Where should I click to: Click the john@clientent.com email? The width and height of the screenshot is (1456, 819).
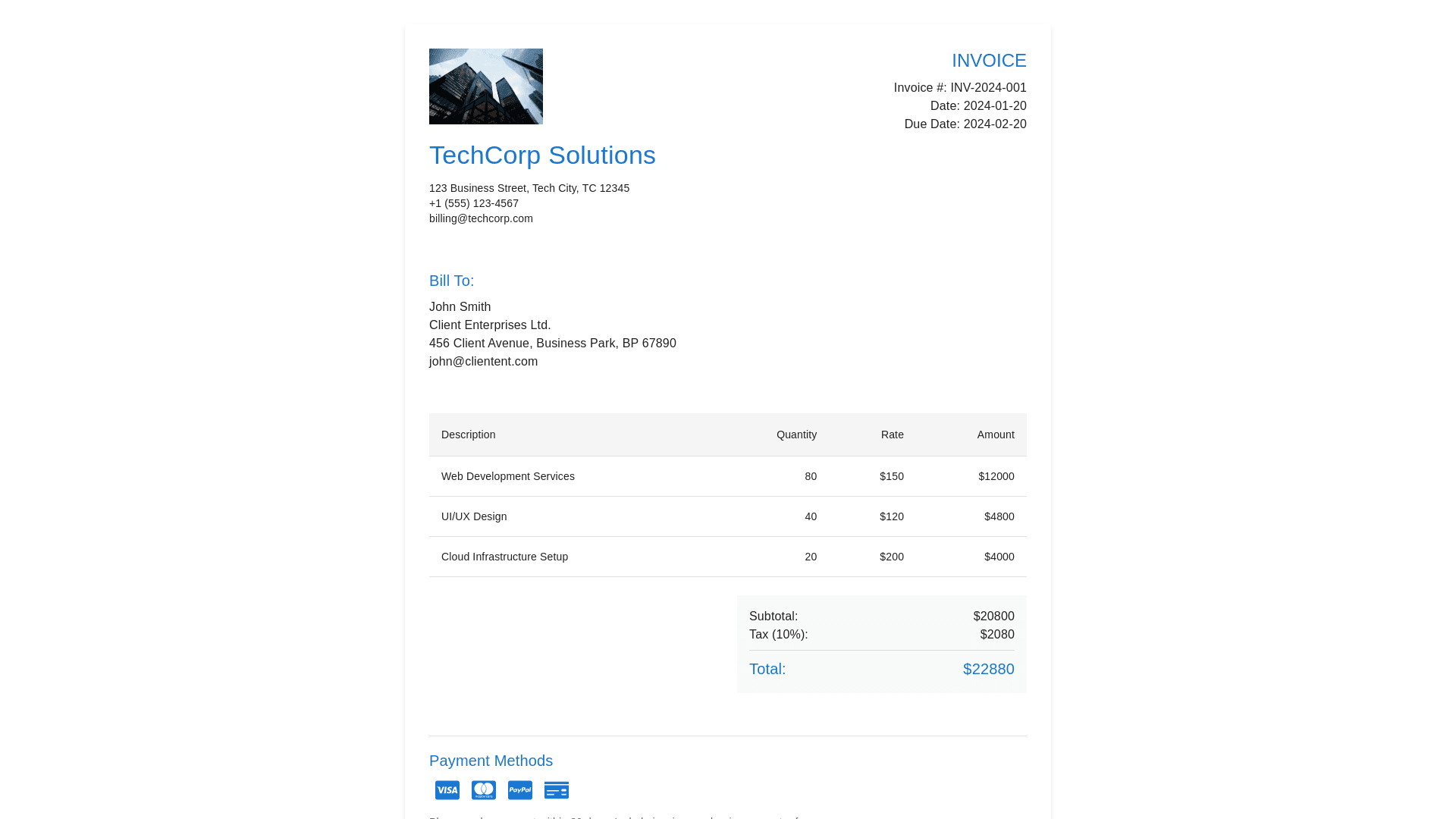click(x=483, y=362)
